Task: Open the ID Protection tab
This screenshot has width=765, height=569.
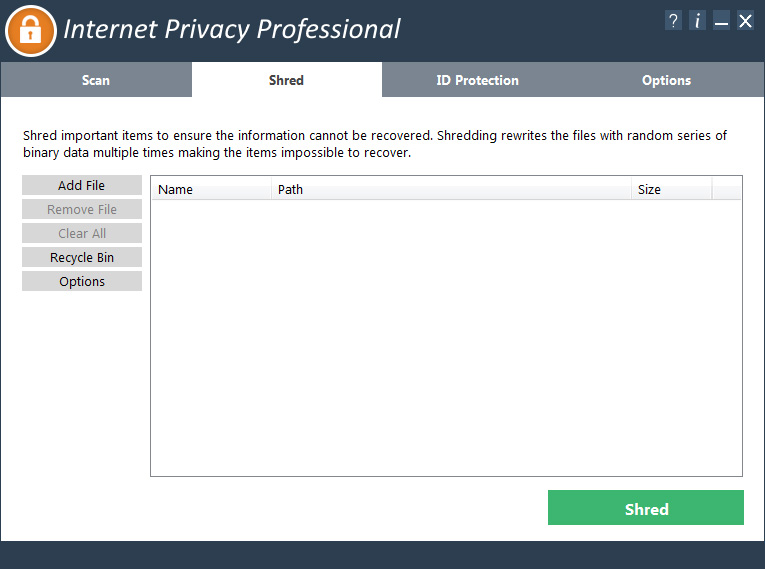Action: pyautogui.click(x=477, y=80)
